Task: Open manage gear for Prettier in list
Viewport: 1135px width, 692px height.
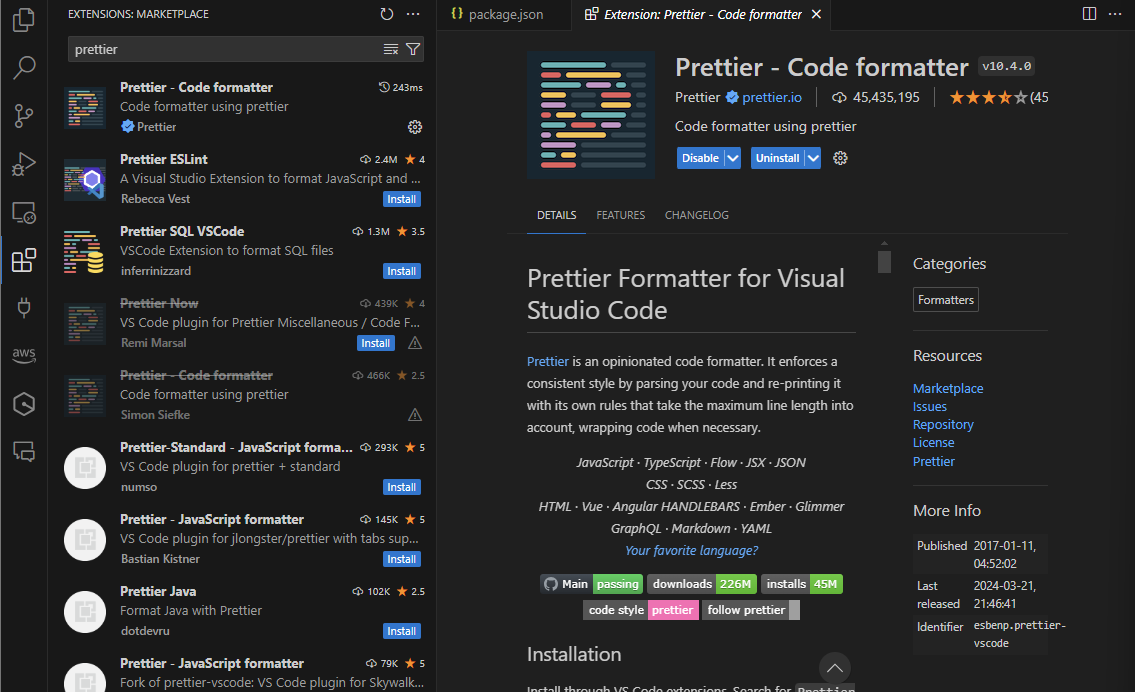Action: pyautogui.click(x=415, y=127)
